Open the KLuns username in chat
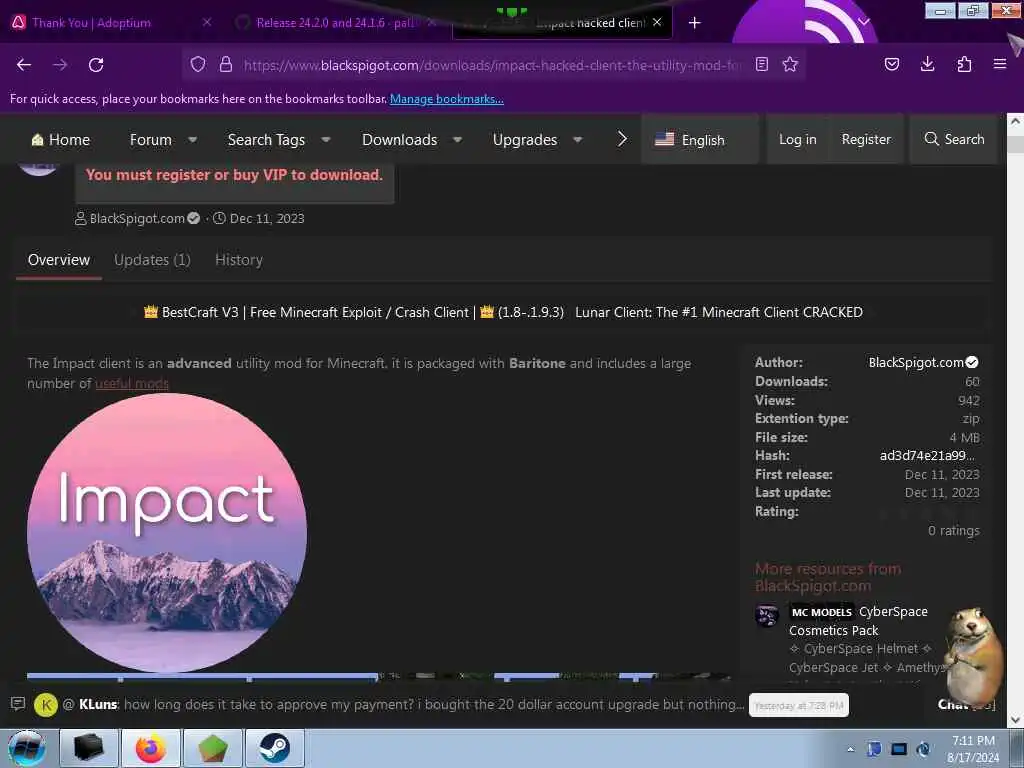The width and height of the screenshot is (1024, 768). [98, 705]
